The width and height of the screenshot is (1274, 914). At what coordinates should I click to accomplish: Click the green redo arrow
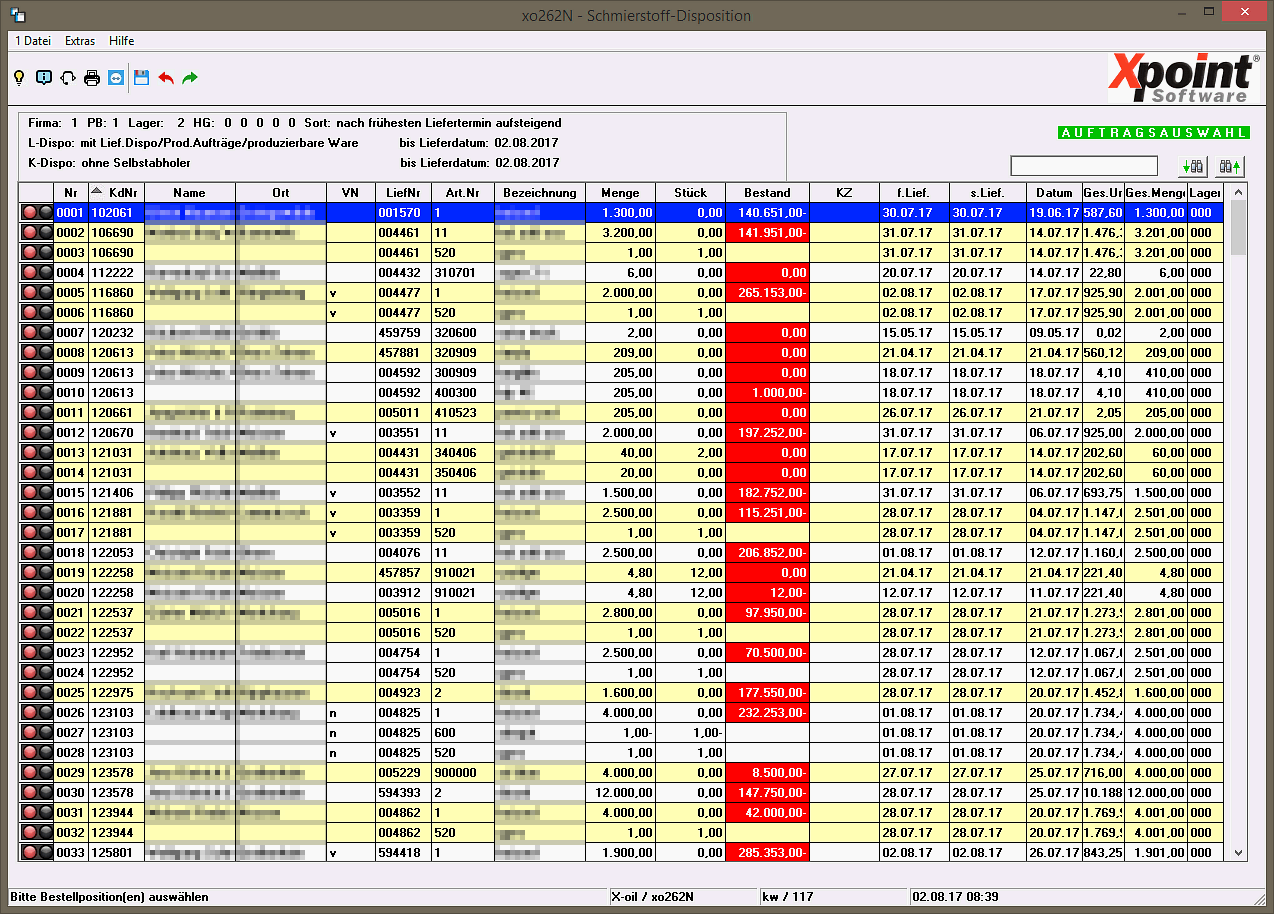pos(190,77)
